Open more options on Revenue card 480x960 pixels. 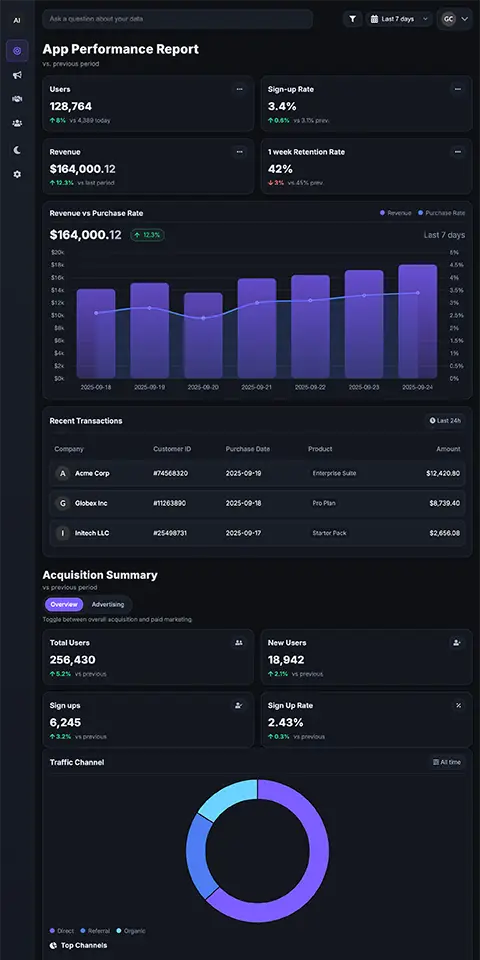tap(239, 152)
